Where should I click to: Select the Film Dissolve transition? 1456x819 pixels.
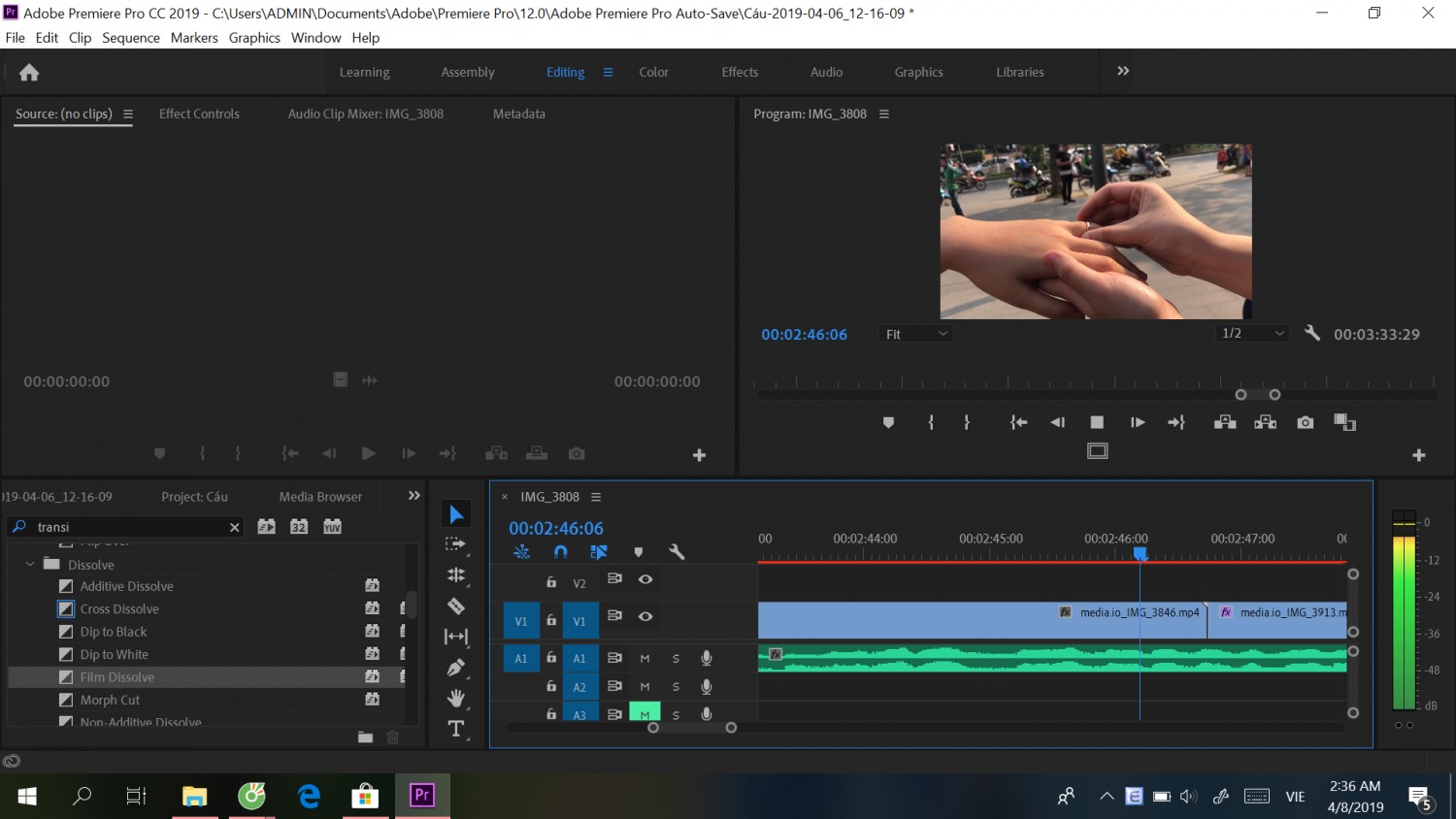coord(117,677)
